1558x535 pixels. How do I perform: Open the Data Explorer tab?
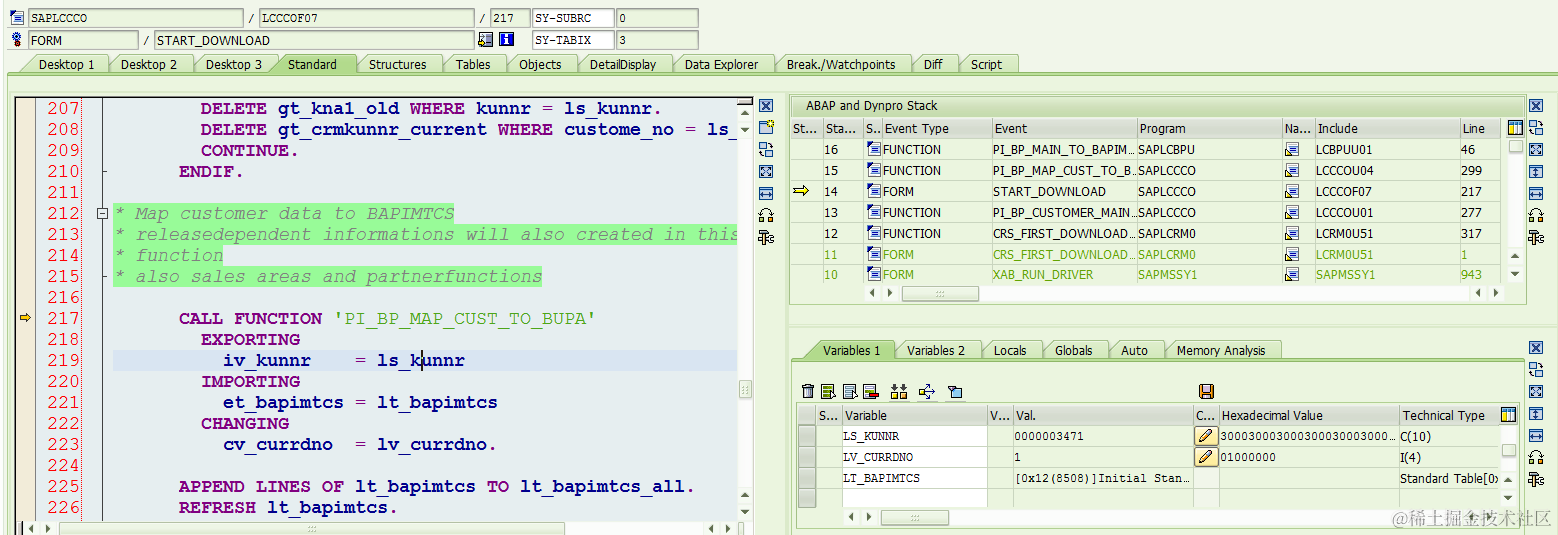click(721, 64)
